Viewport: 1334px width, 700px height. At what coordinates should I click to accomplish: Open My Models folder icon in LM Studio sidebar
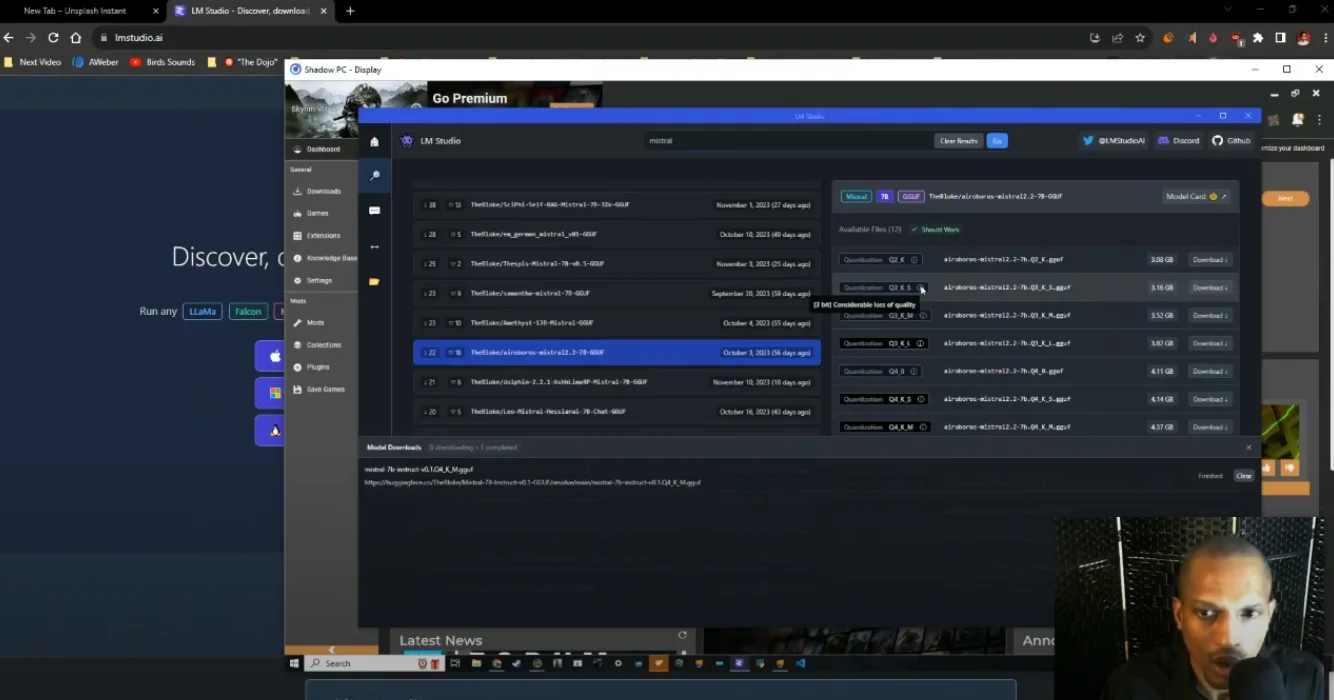coord(374,281)
